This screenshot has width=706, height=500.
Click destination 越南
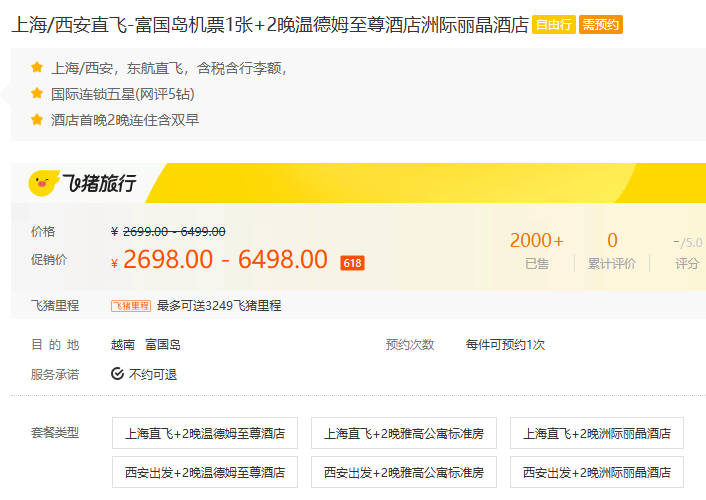tap(123, 345)
